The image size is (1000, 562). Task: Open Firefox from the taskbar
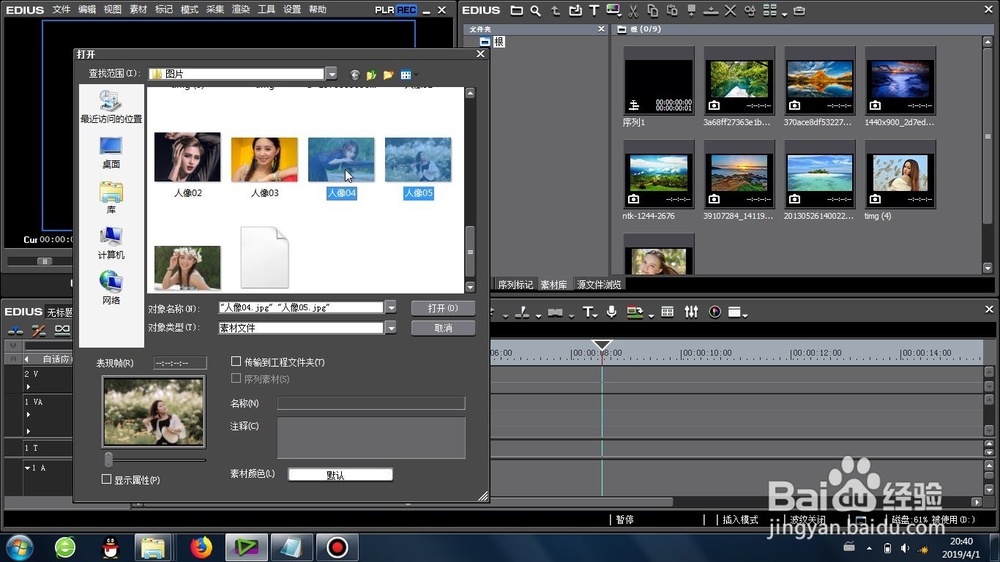tap(202, 547)
